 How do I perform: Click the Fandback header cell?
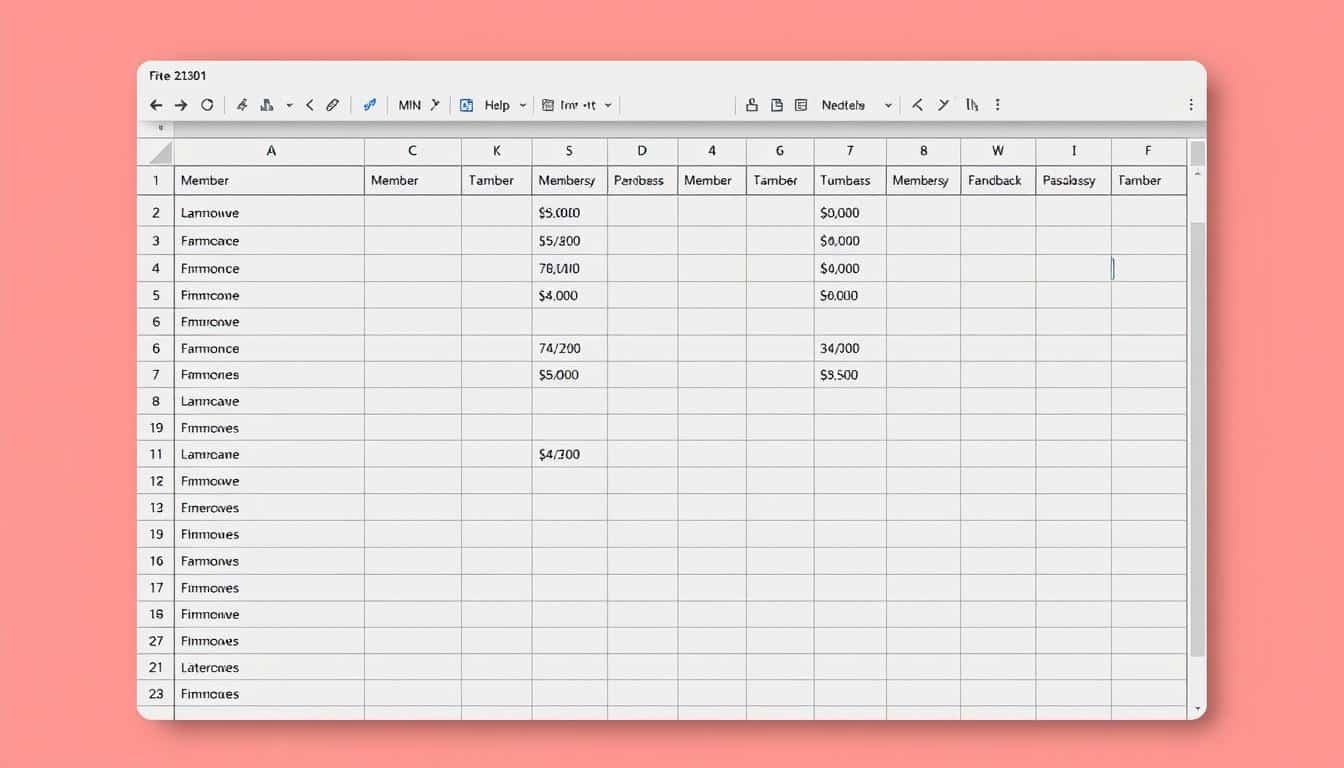point(998,181)
